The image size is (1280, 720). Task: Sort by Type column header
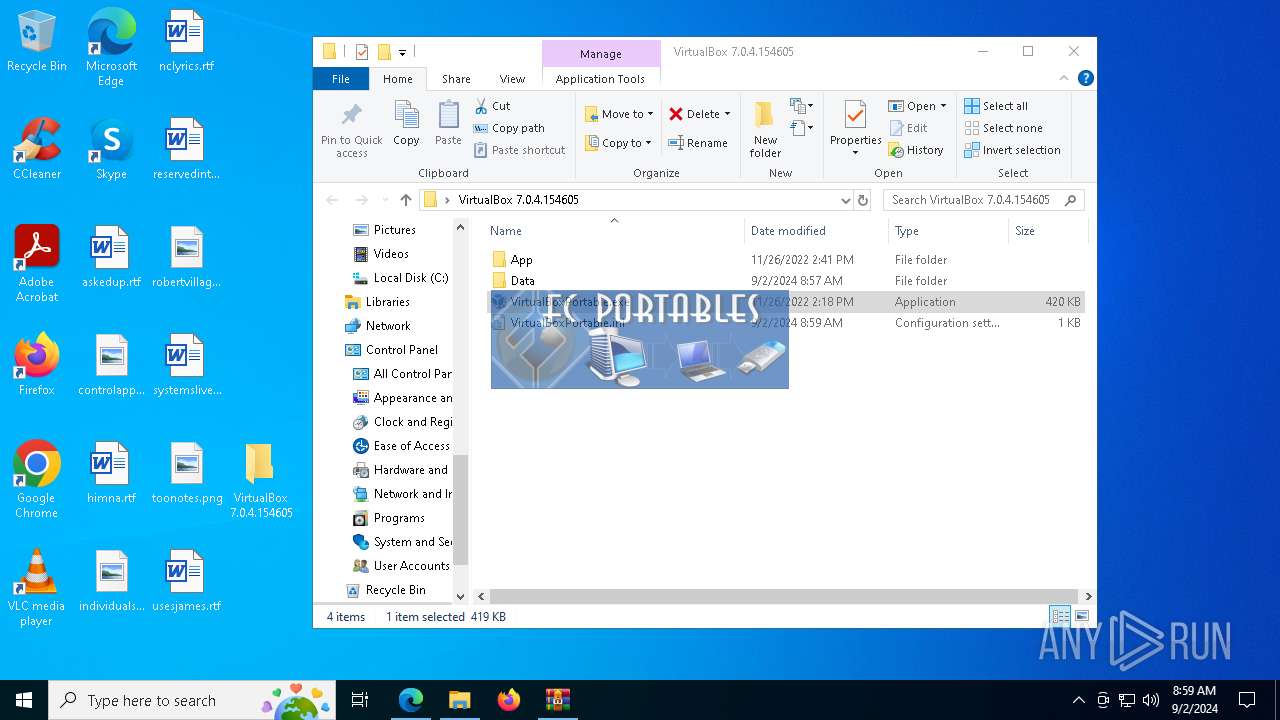[x=948, y=231]
